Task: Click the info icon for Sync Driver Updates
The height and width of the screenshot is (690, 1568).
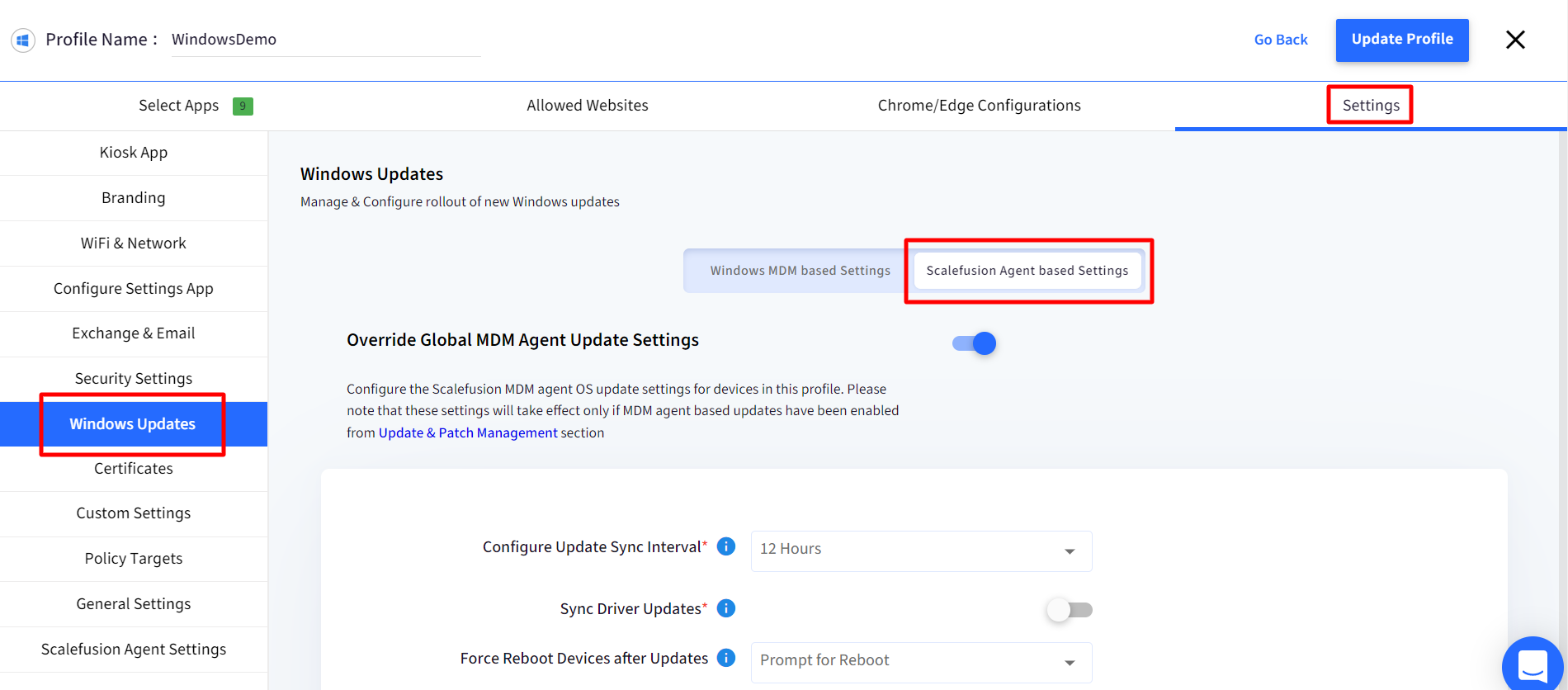Action: tap(726, 608)
